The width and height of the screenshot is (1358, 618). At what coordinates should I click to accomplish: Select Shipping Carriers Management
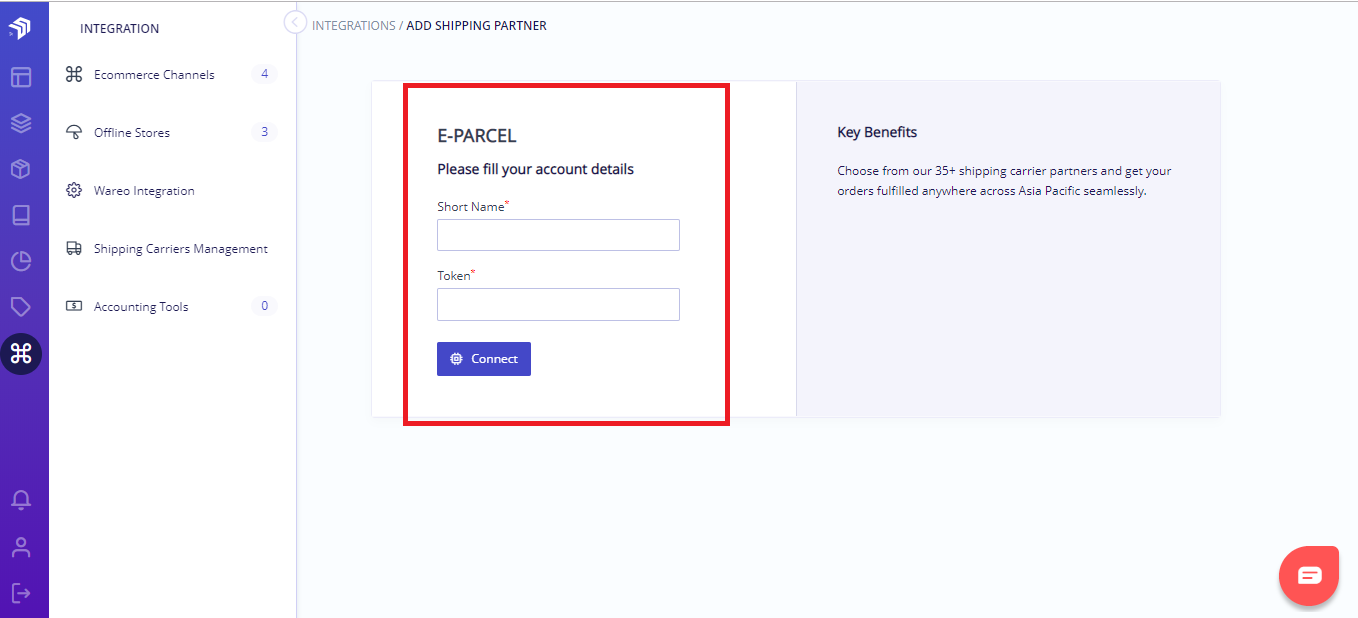coord(180,248)
